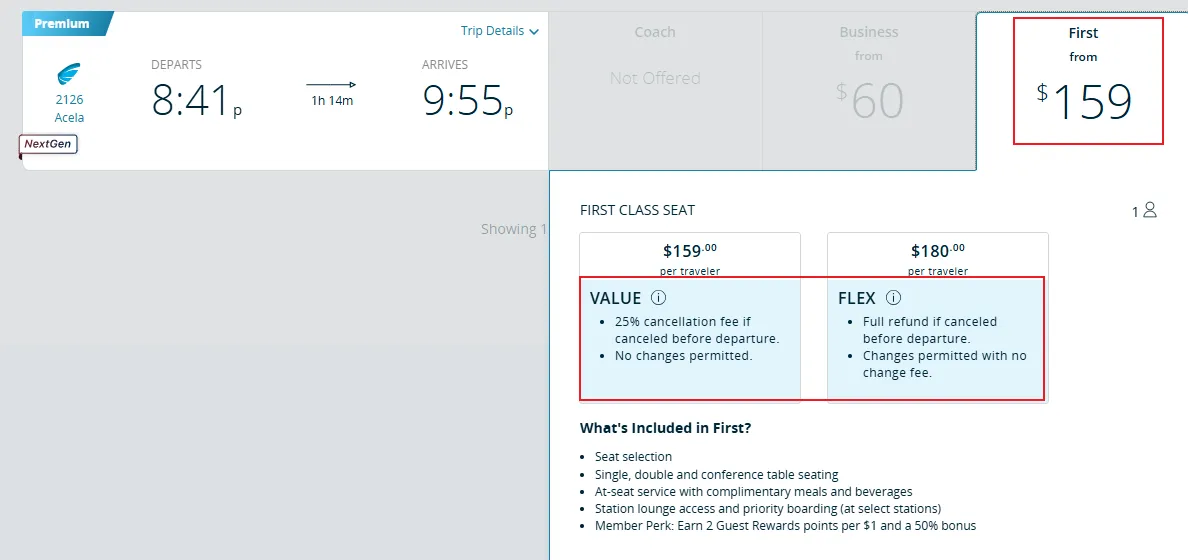1188x560 pixels.
Task: Open info icon next to FLEX
Action: coord(893,298)
